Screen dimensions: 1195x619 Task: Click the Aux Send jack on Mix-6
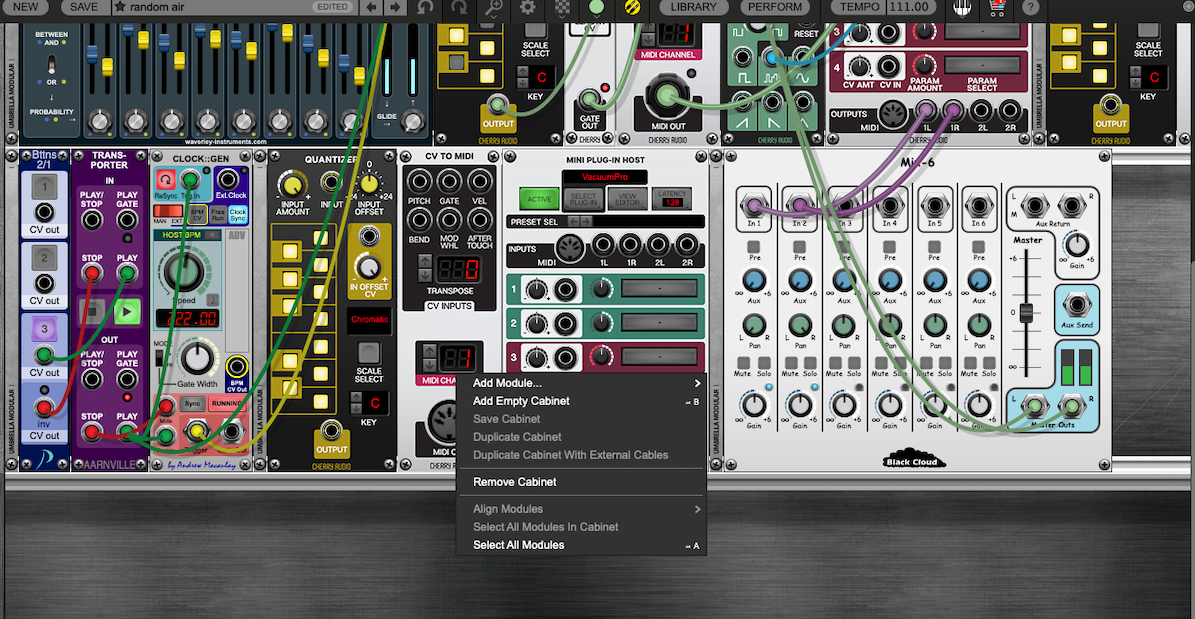coord(1076,306)
